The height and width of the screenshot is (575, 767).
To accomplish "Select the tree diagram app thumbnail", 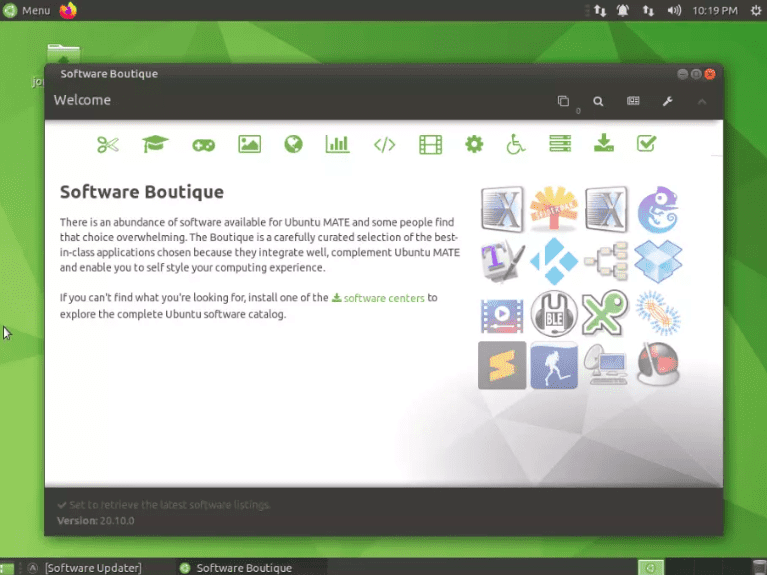I will tap(606, 261).
